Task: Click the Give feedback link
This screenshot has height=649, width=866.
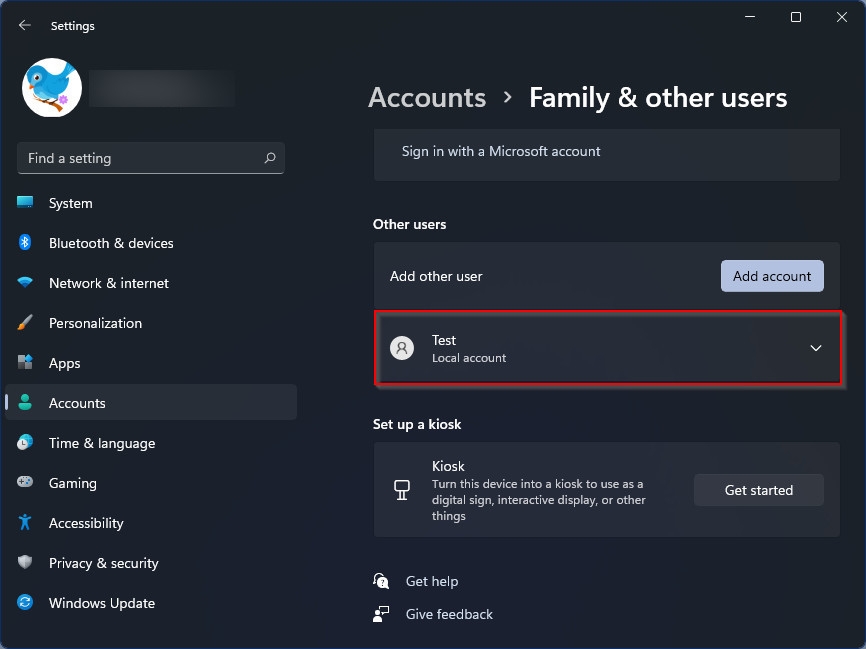Action: coord(449,614)
